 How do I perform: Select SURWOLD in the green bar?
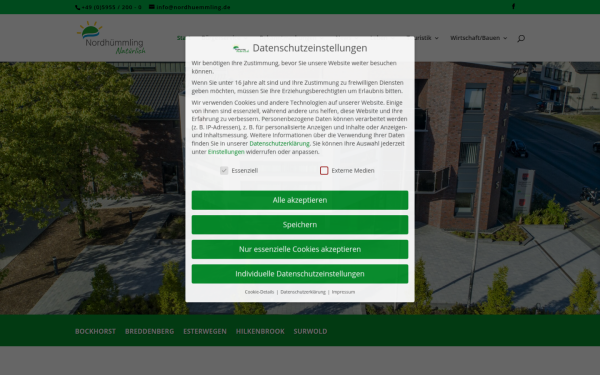(x=310, y=331)
